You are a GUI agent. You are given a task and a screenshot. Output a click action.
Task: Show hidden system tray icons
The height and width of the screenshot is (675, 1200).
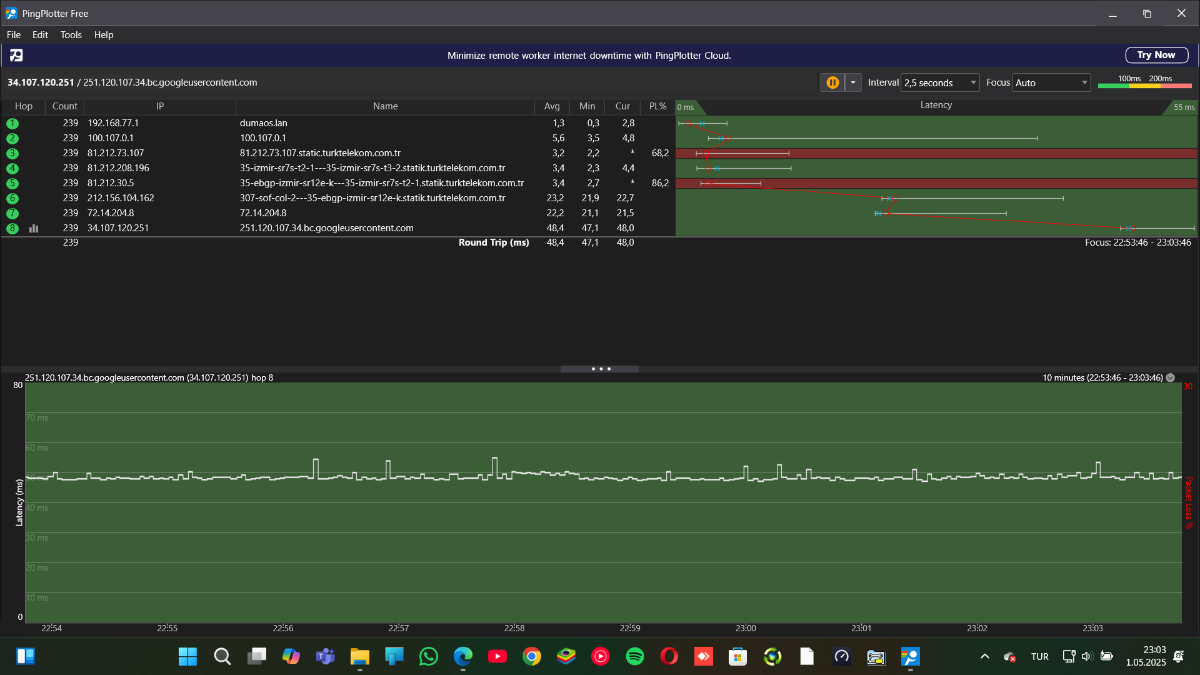coord(985,657)
